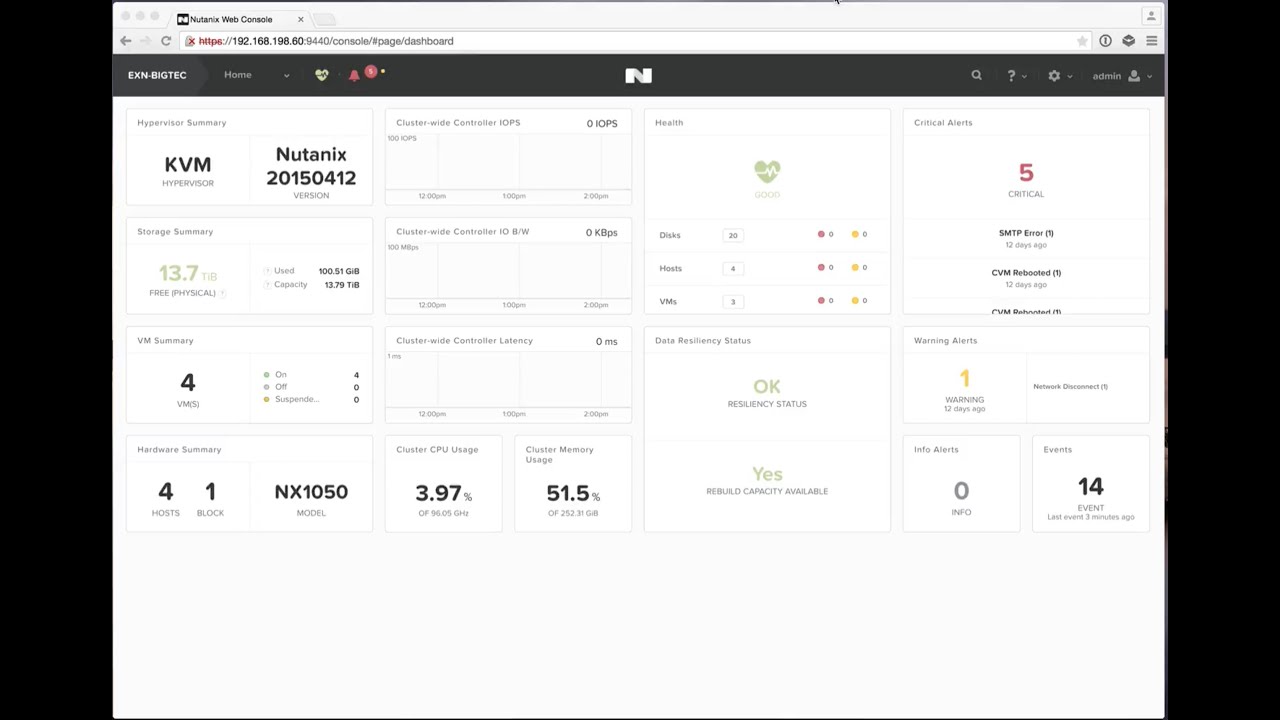Click the yellow warning dot on Hosts row
1280x720 pixels.
click(855, 267)
